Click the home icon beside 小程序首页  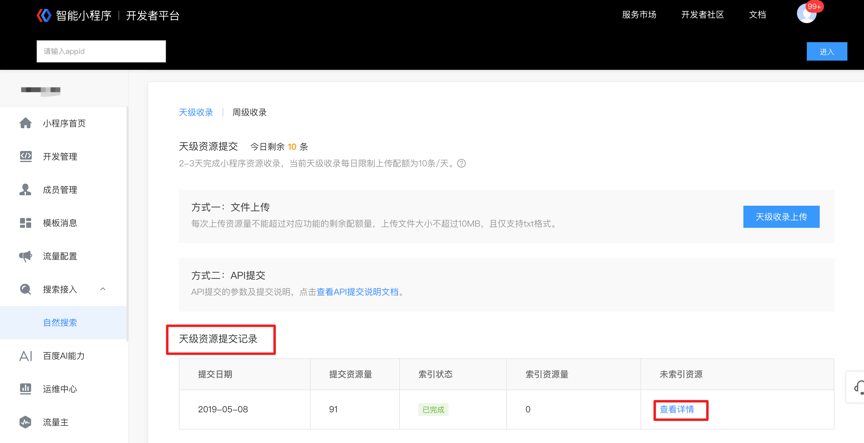tap(25, 123)
